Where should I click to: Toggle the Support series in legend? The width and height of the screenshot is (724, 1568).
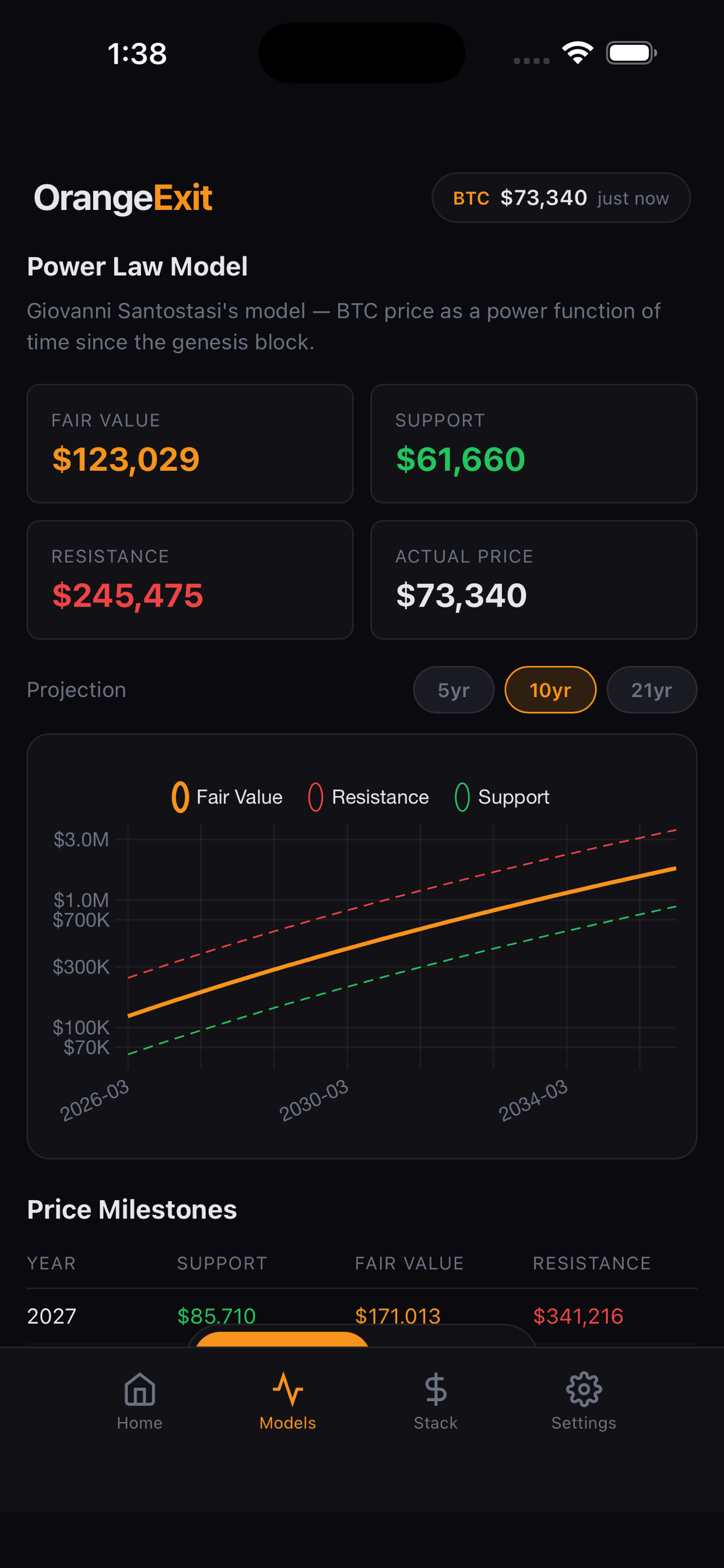coord(502,797)
